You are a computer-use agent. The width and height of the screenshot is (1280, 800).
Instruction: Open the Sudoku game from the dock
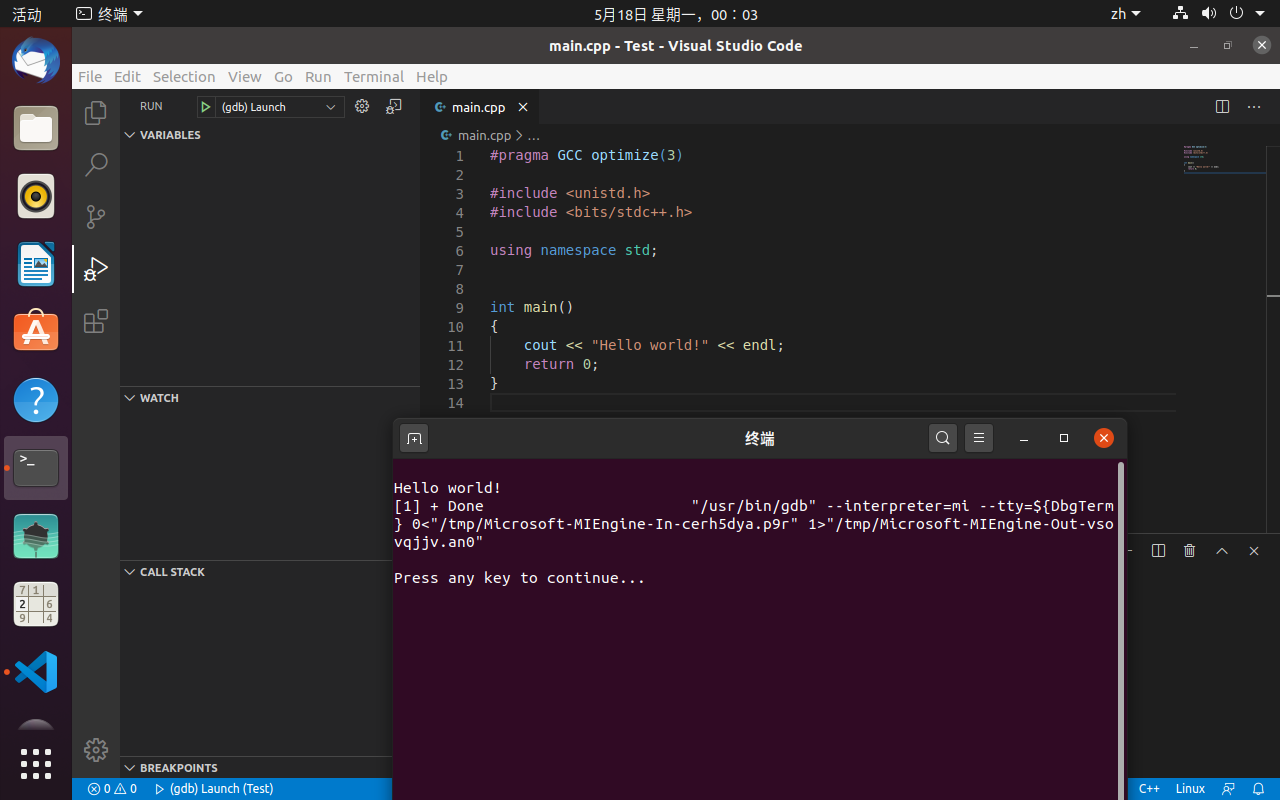(36, 604)
